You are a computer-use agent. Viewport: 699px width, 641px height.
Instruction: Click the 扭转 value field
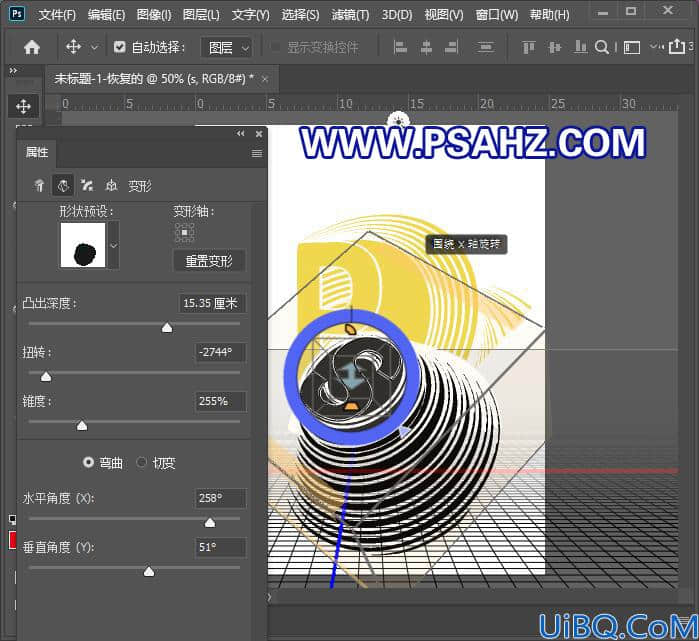point(220,352)
